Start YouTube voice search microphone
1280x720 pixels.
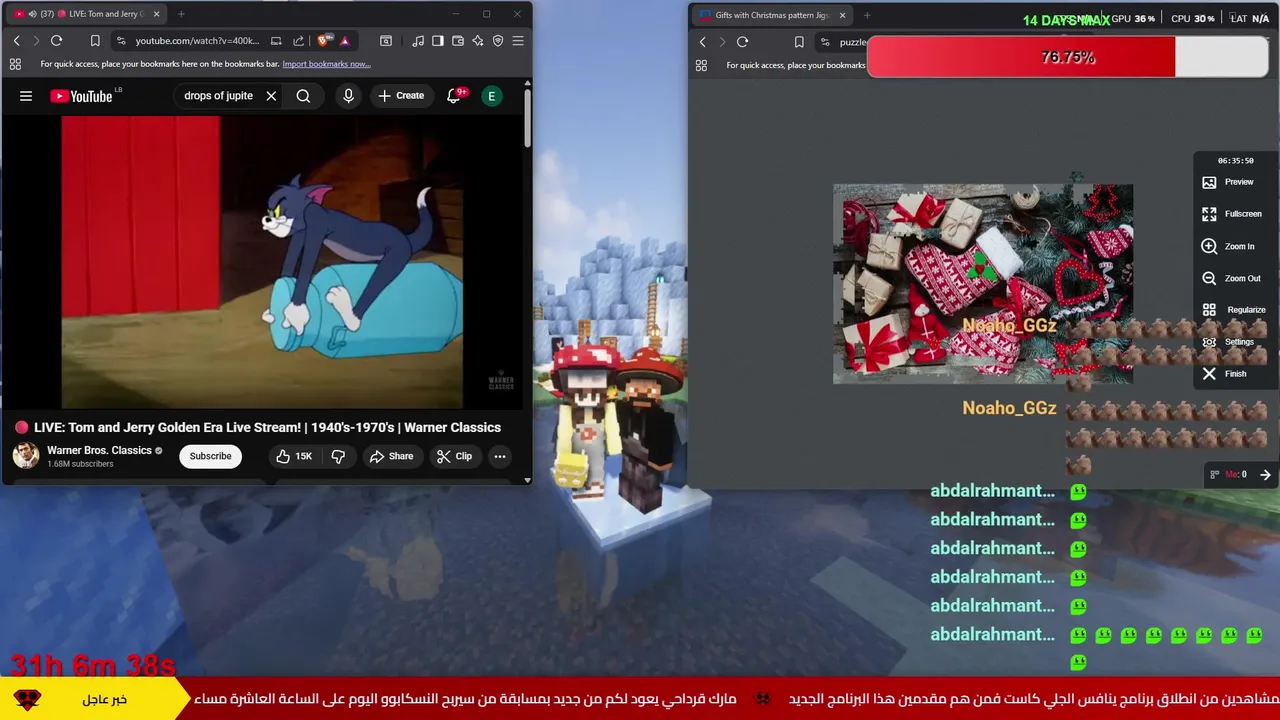348,96
